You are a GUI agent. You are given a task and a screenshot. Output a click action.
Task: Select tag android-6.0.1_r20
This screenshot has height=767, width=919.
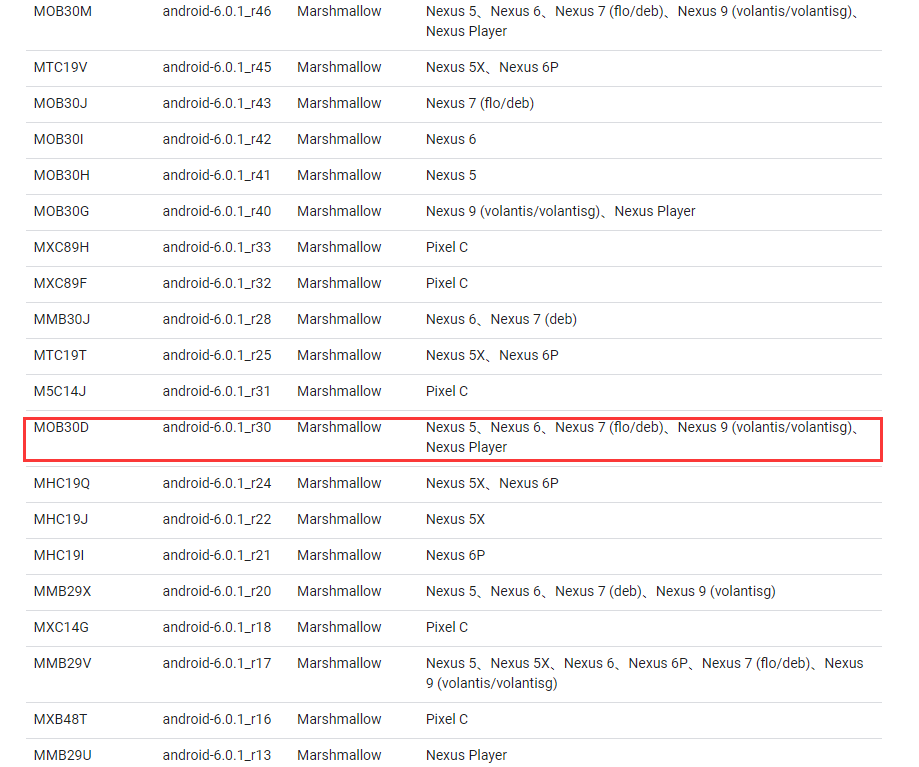217,592
